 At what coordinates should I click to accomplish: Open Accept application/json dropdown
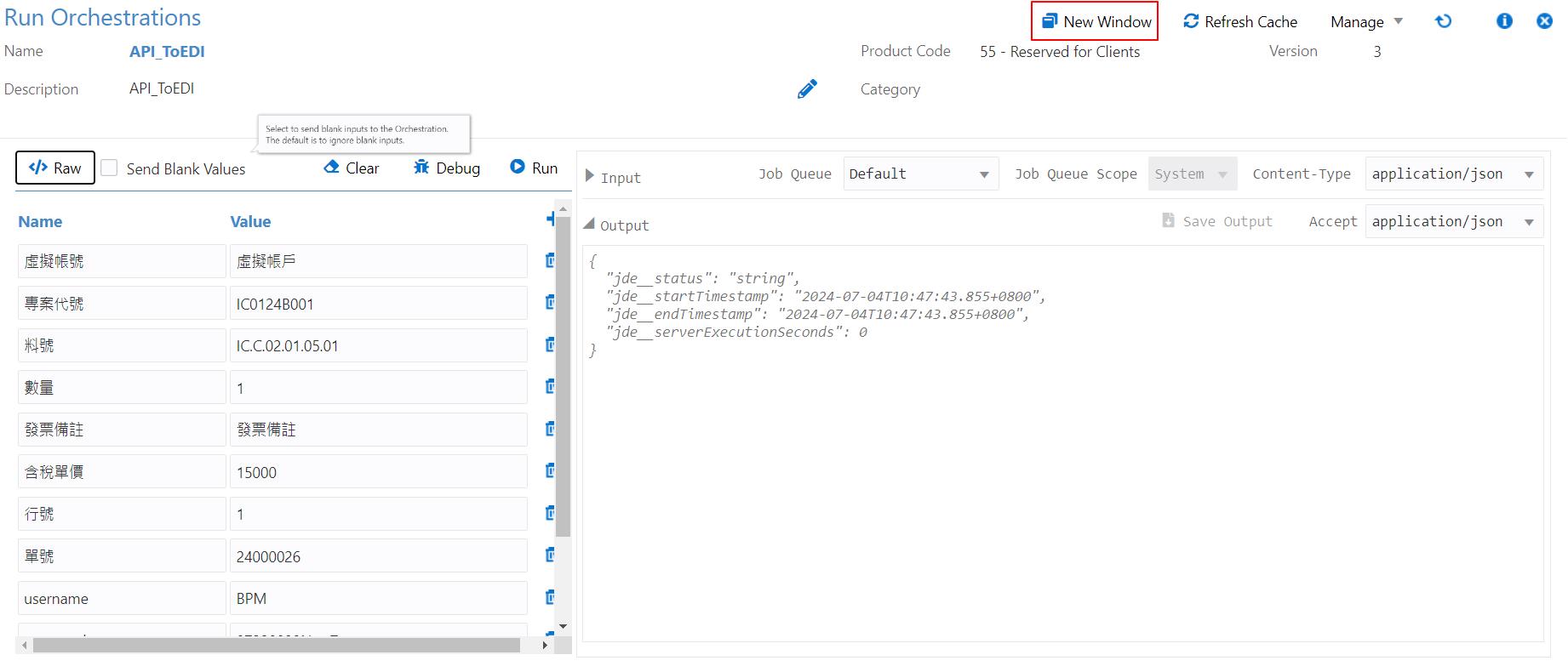(1454, 221)
